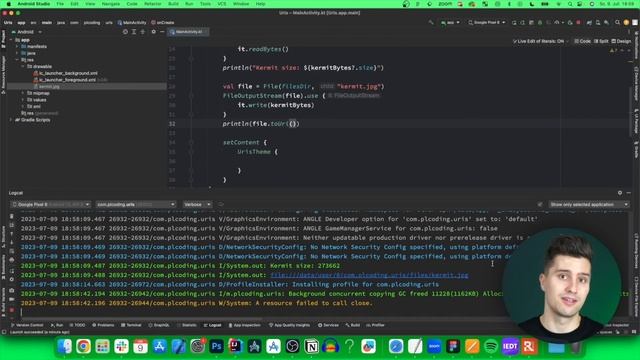The height and width of the screenshot is (360, 640).
Task: Click the Logcat screen record icon
Action: pos(12,300)
